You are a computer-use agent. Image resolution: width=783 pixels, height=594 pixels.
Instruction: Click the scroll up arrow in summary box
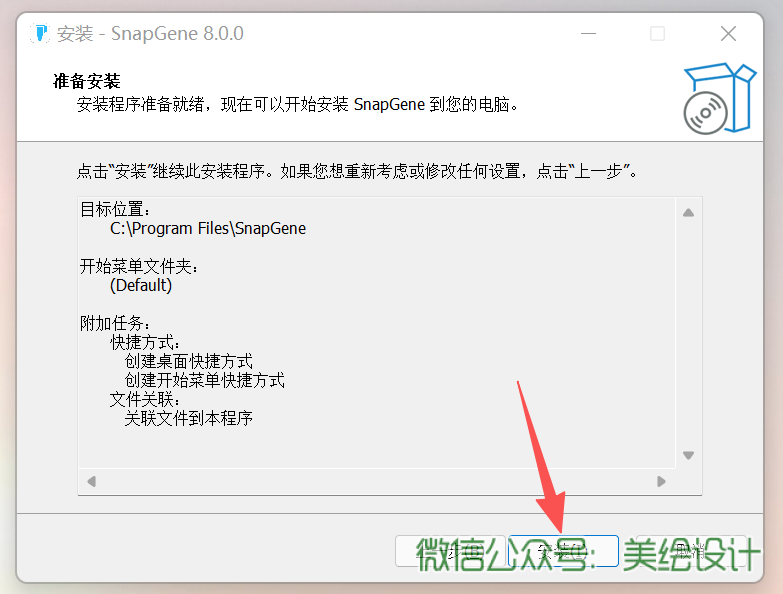(x=688, y=212)
